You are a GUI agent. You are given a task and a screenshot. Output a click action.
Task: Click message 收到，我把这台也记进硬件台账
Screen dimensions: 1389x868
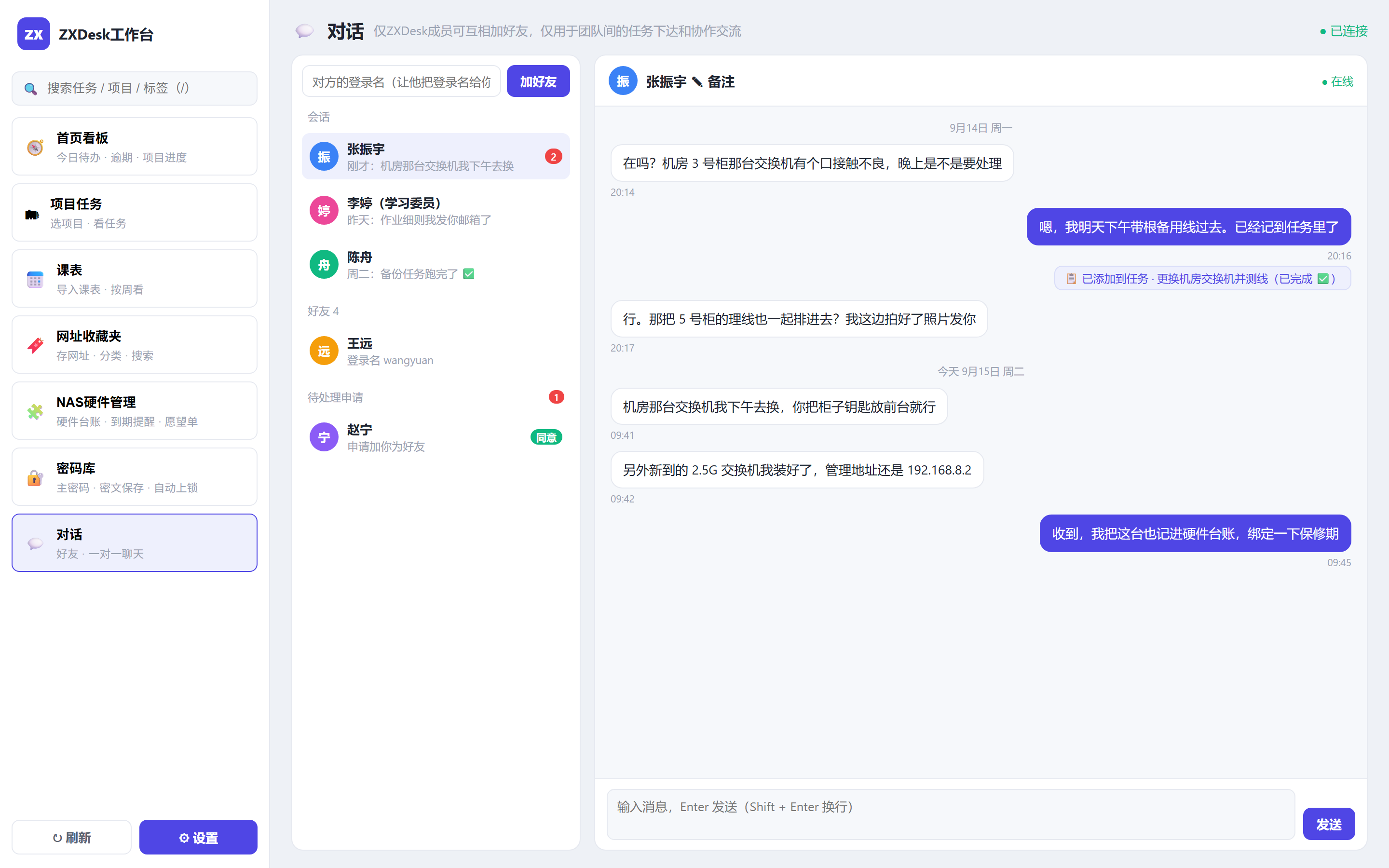[1195, 533]
